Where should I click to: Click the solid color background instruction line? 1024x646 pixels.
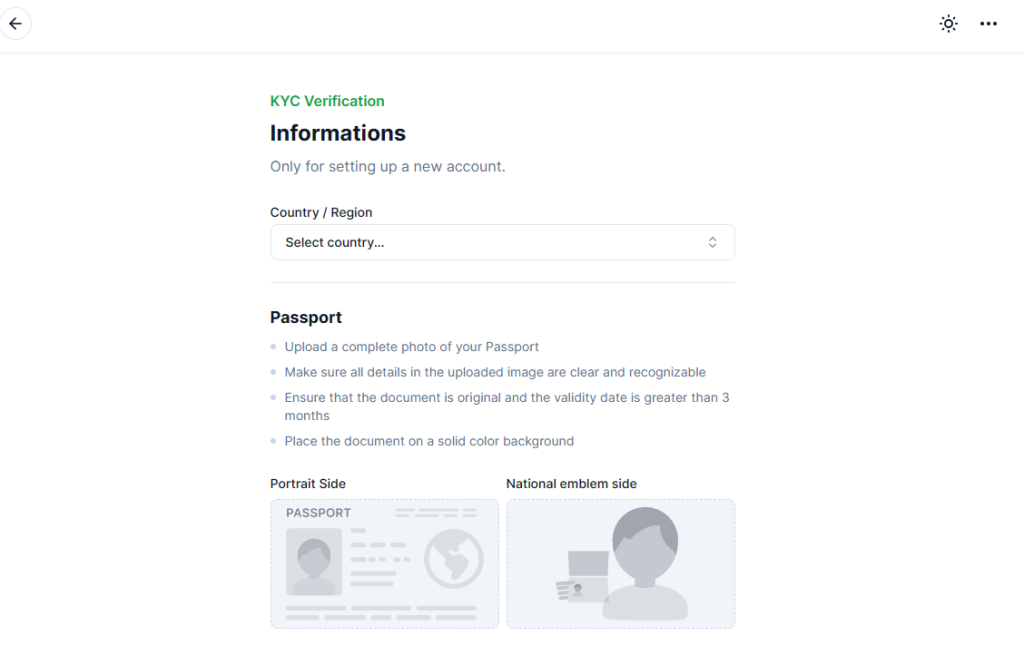429,441
